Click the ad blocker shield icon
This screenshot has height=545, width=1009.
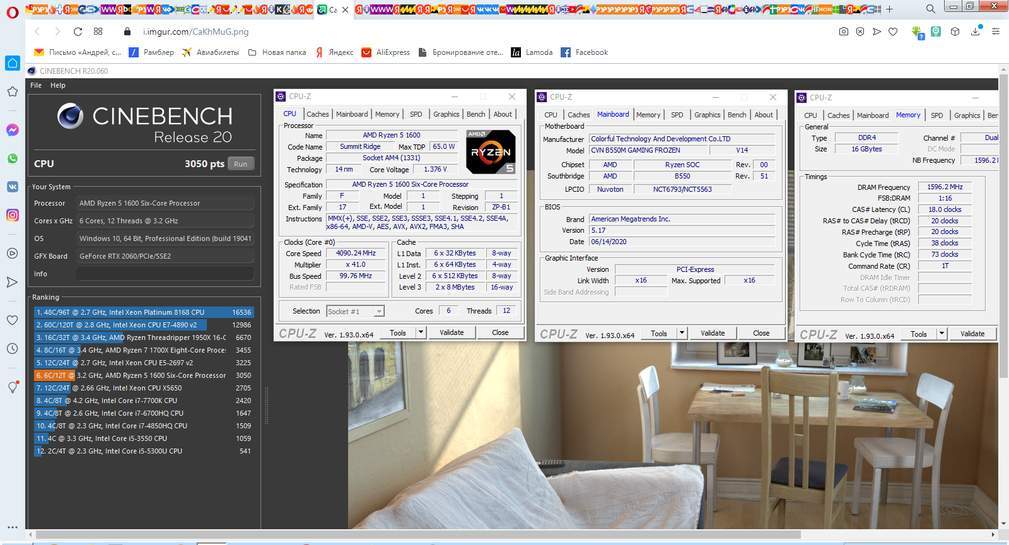[x=860, y=32]
